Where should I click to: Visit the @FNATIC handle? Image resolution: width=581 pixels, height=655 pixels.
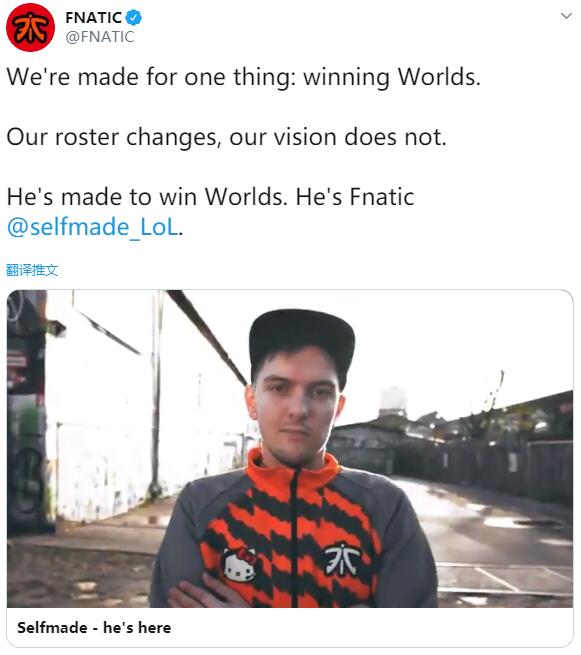tap(100, 37)
